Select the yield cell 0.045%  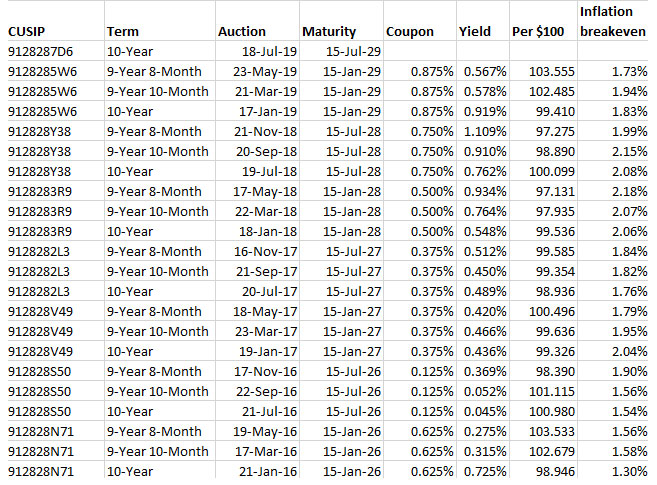[x=483, y=412]
